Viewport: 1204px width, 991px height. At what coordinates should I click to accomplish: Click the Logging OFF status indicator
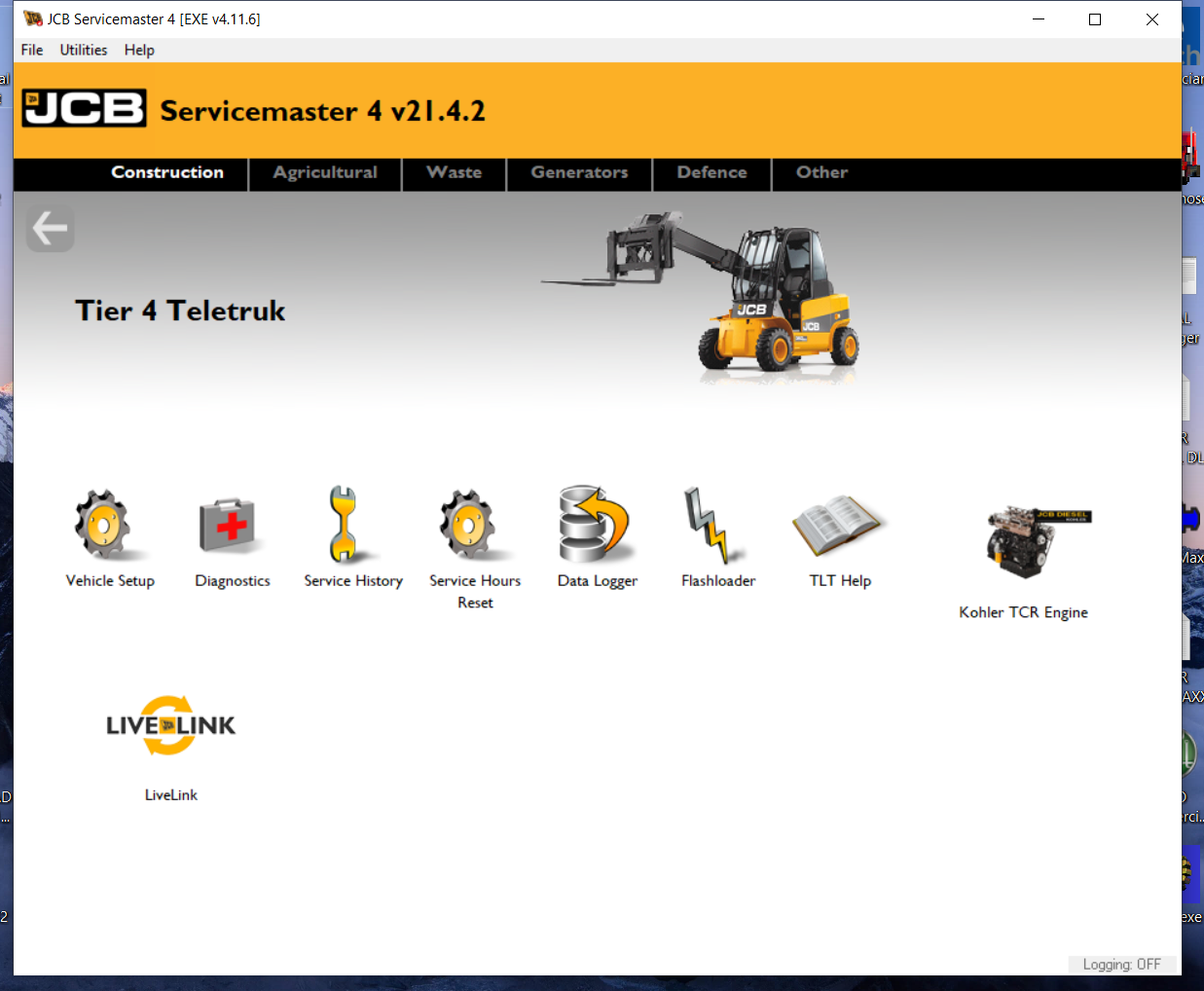[1121, 965]
